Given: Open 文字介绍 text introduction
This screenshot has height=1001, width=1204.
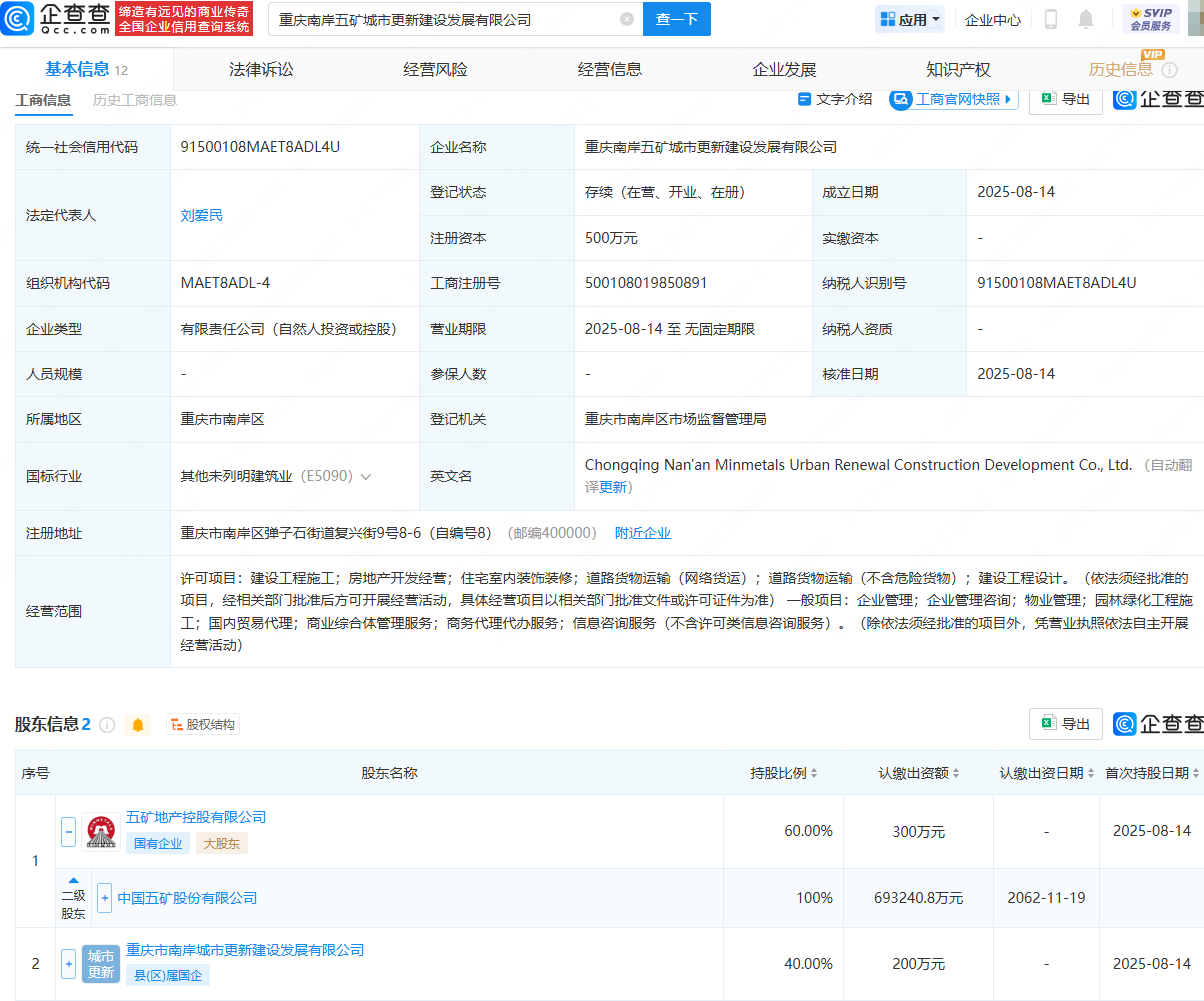Looking at the screenshot, I should (835, 99).
